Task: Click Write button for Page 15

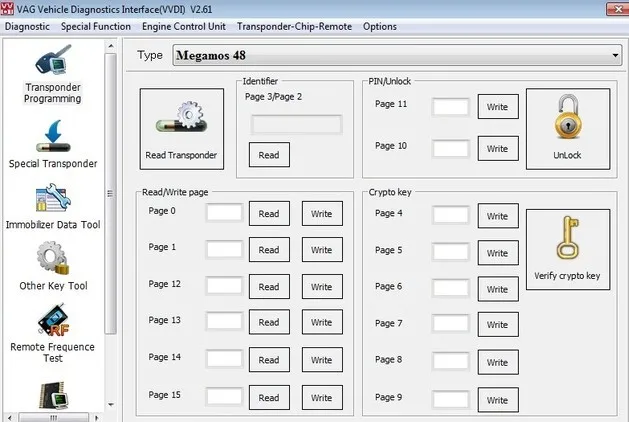Action: tap(322, 398)
